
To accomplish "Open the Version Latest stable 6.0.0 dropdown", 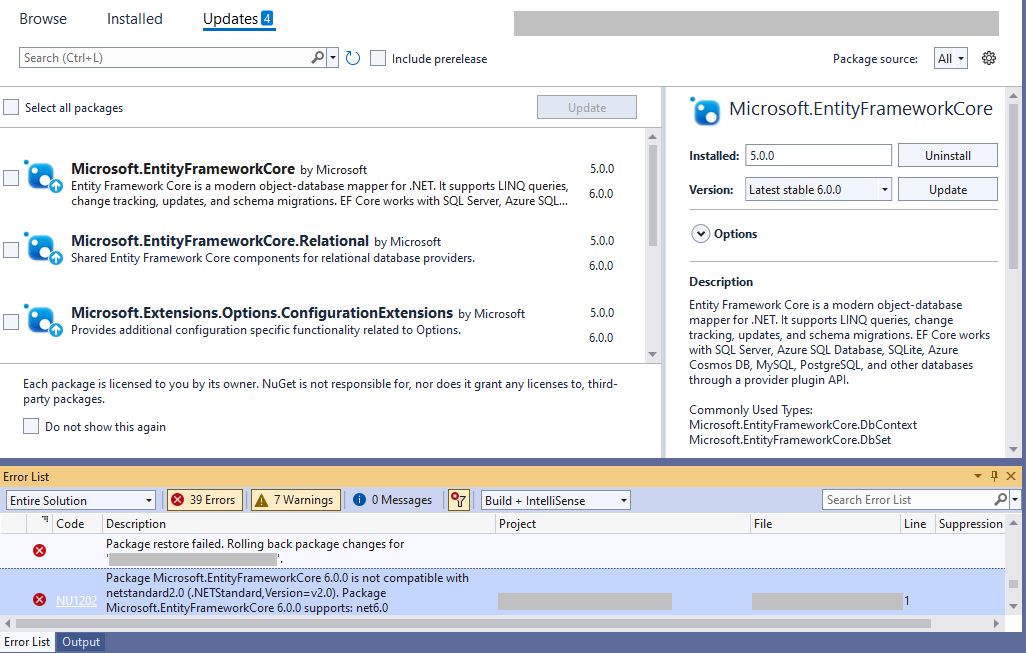I will [x=818, y=190].
